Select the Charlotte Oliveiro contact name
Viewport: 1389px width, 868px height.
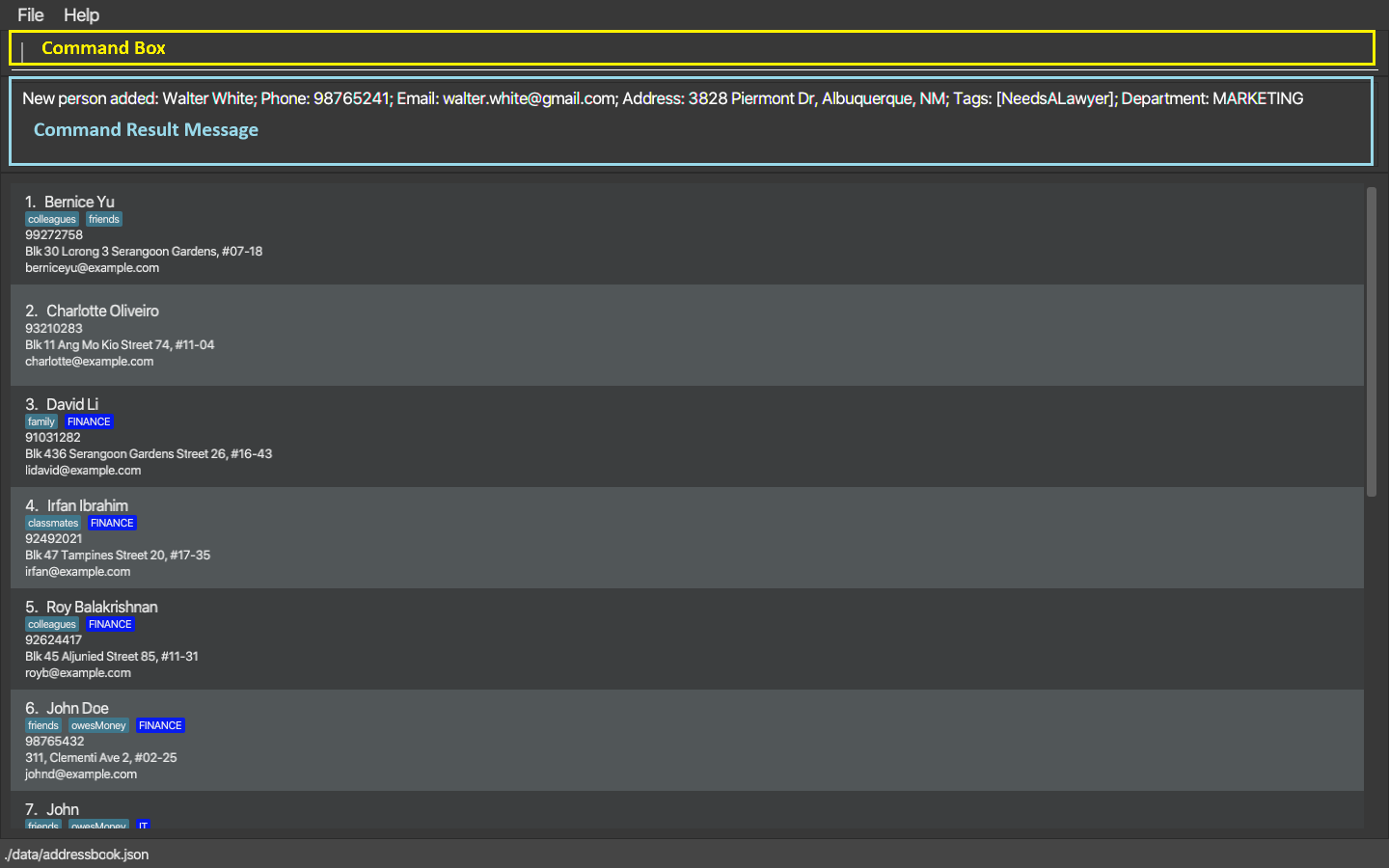pyautogui.click(x=102, y=311)
